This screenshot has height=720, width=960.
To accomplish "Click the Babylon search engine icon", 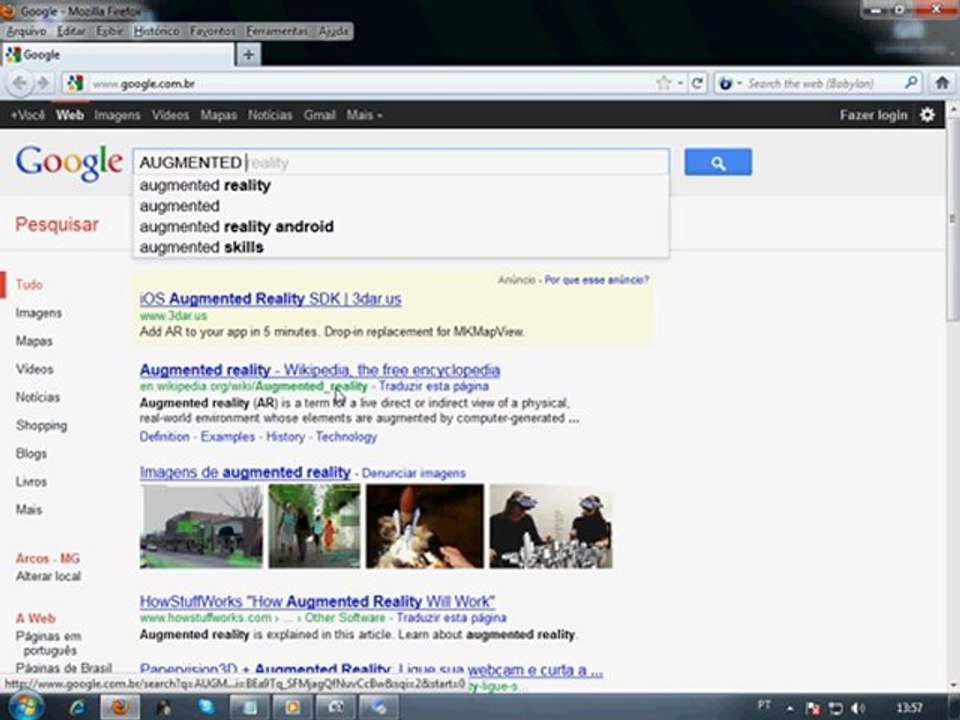I will click(726, 83).
